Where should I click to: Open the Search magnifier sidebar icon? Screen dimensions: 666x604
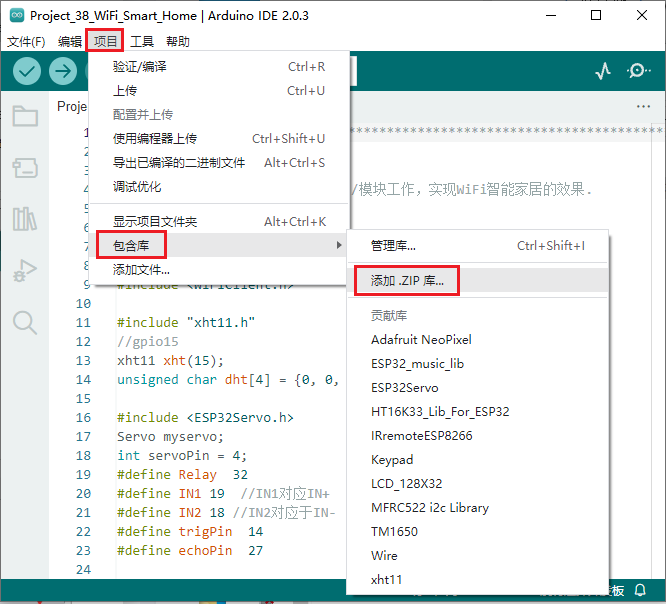pos(25,321)
